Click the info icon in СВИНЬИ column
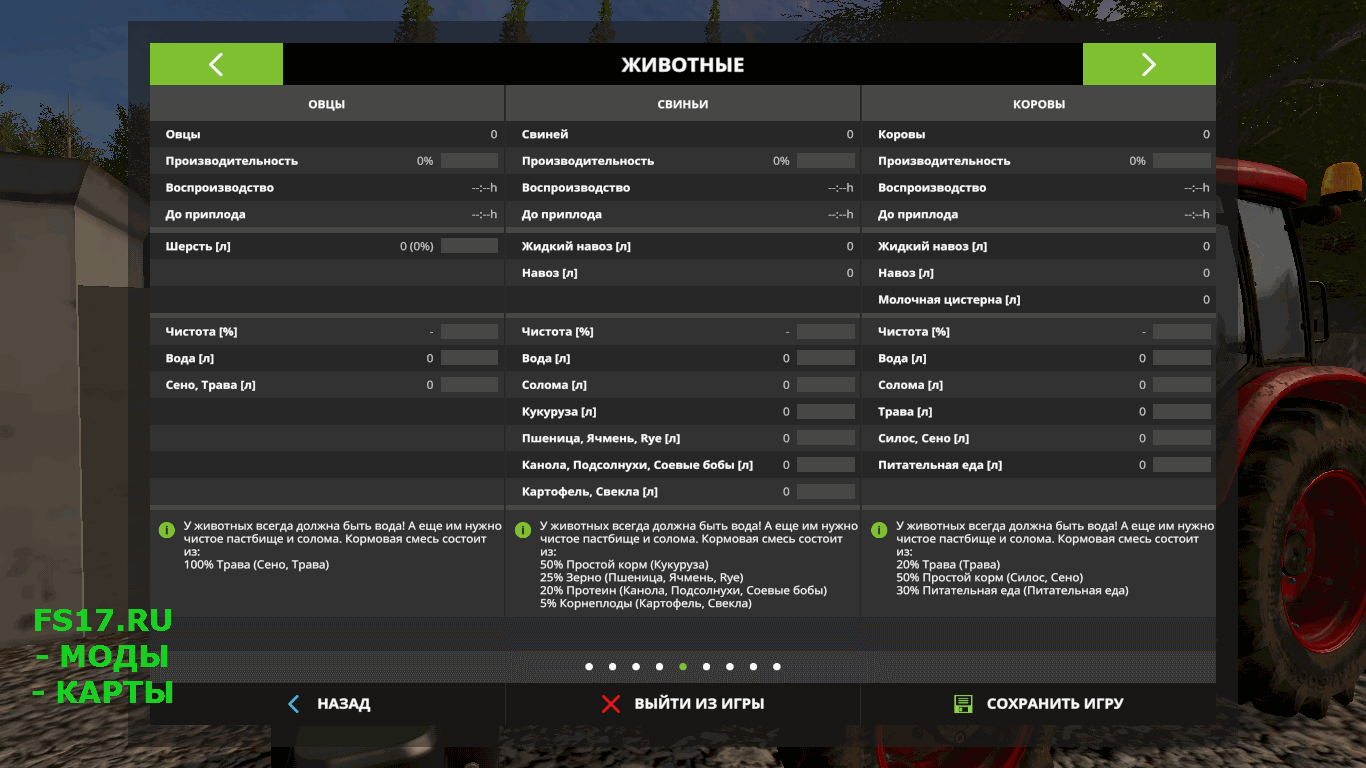This screenshot has width=1366, height=768. (522, 529)
